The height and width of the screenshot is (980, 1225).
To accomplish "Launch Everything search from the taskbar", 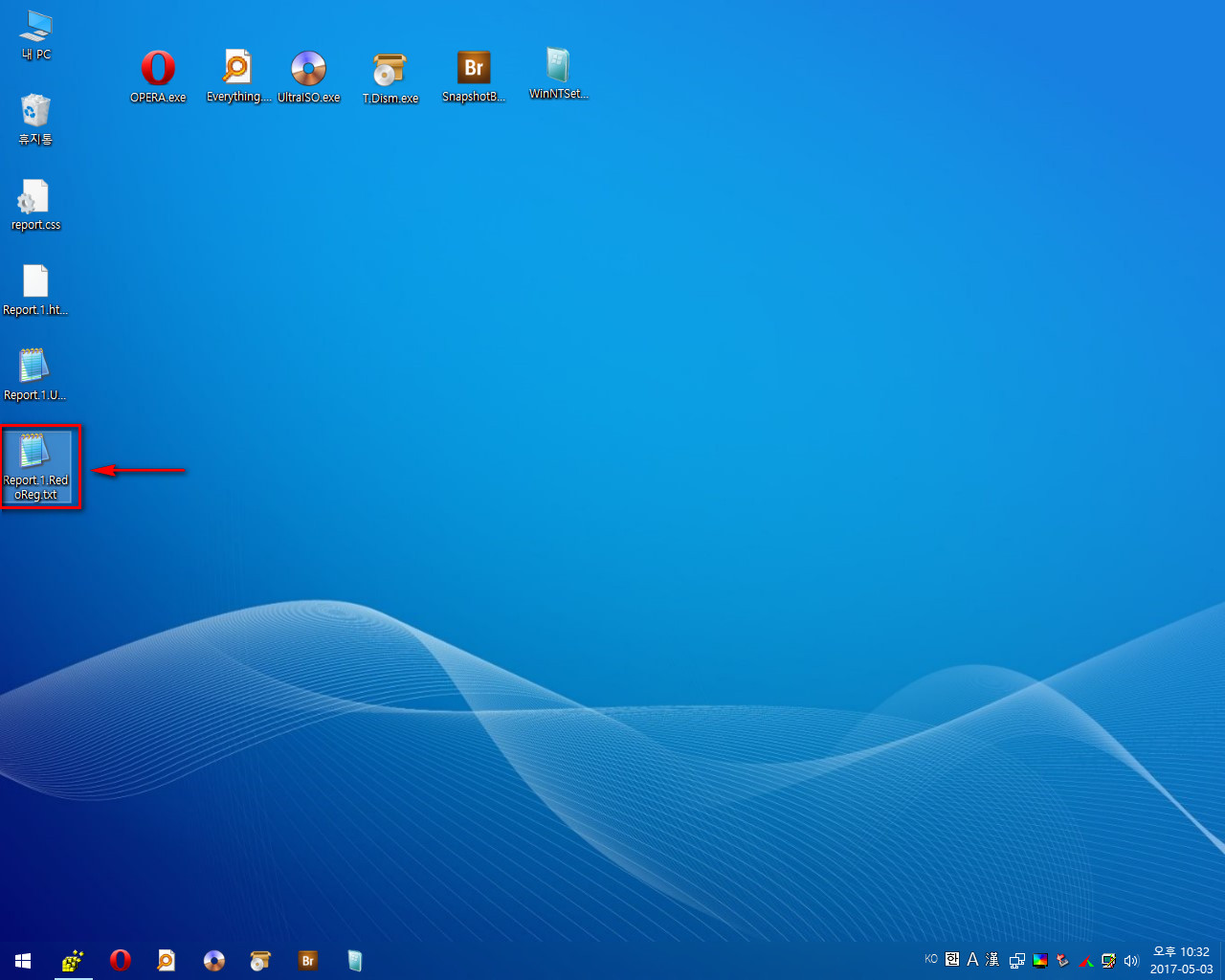I will coord(167,960).
